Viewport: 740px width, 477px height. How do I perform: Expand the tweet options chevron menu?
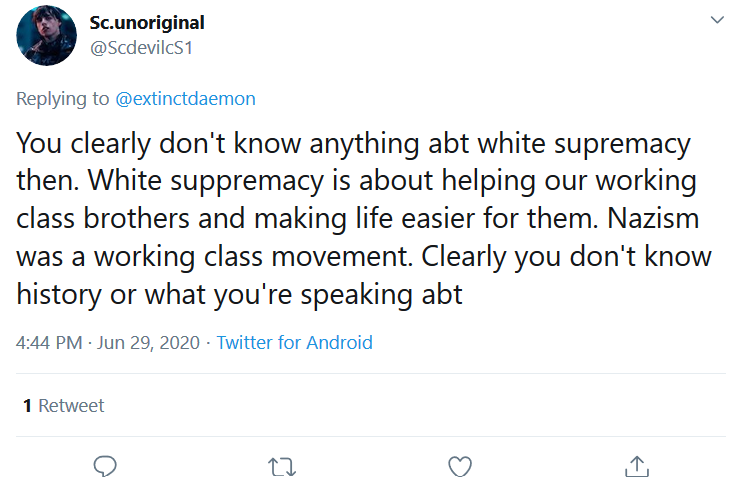click(x=717, y=20)
